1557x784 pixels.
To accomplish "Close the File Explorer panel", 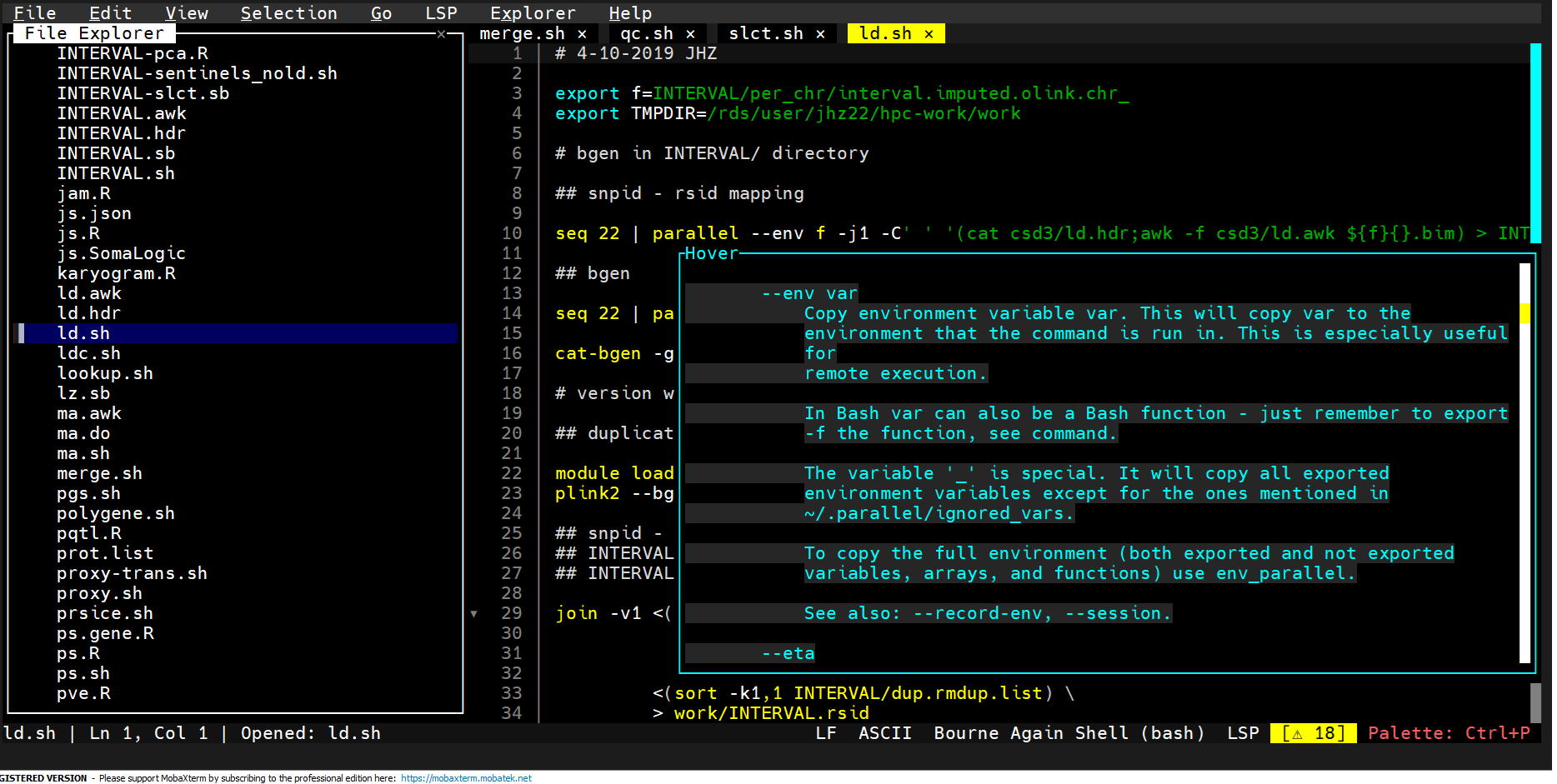I will (x=441, y=34).
